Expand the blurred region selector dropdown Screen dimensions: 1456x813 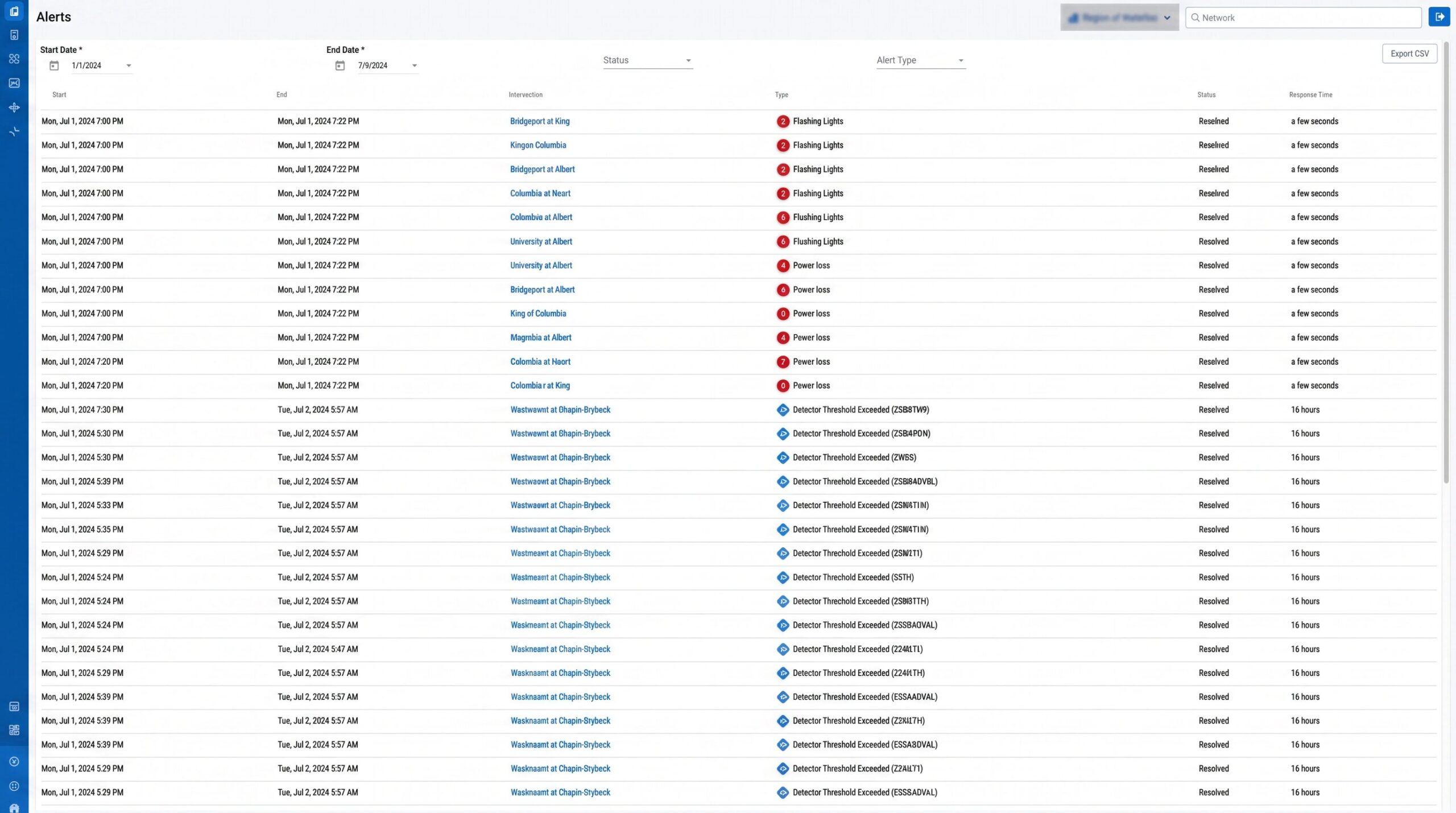(1119, 18)
